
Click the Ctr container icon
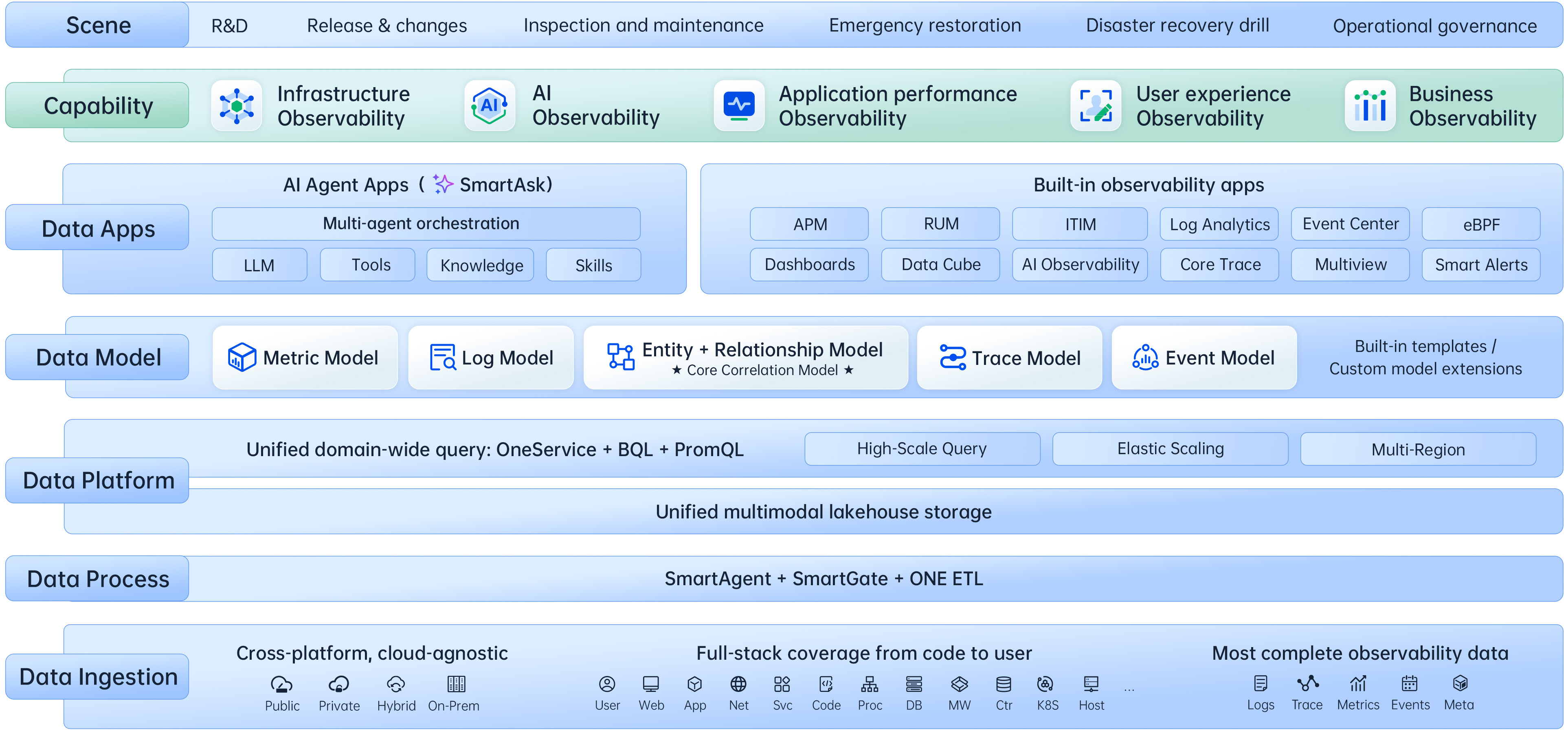point(1004,684)
